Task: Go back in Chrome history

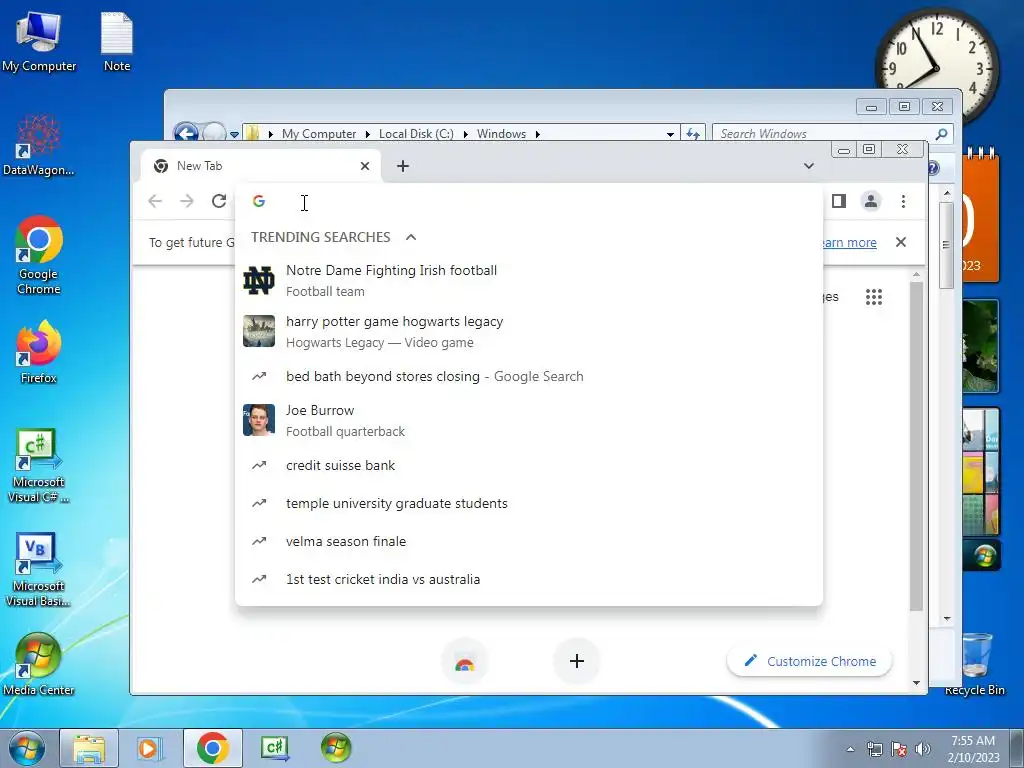Action: click(x=155, y=201)
